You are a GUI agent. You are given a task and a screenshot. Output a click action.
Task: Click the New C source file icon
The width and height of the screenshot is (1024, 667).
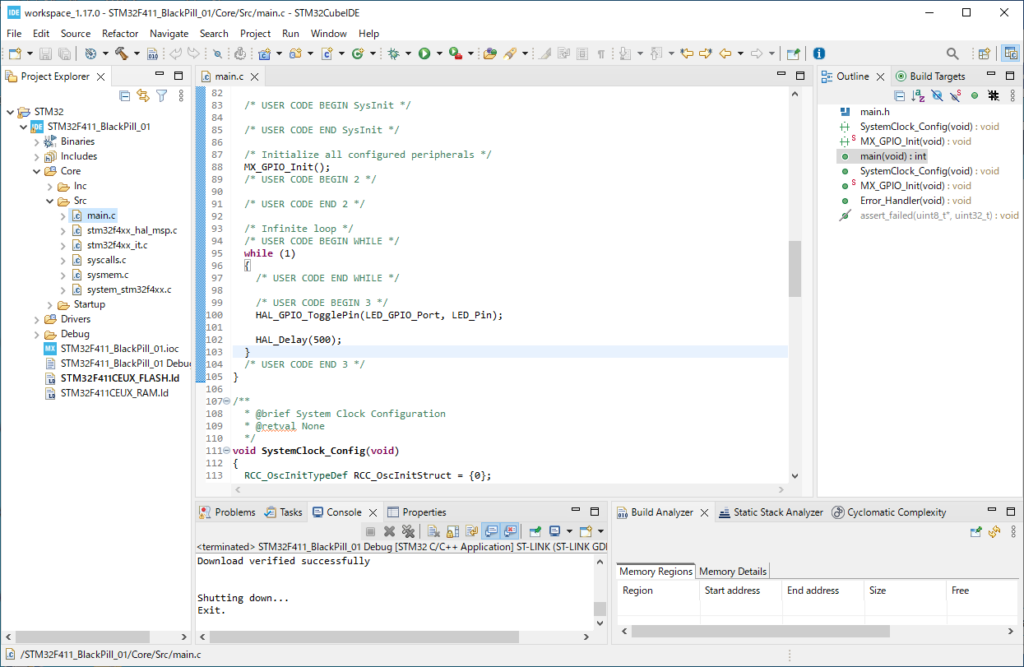pos(327,54)
